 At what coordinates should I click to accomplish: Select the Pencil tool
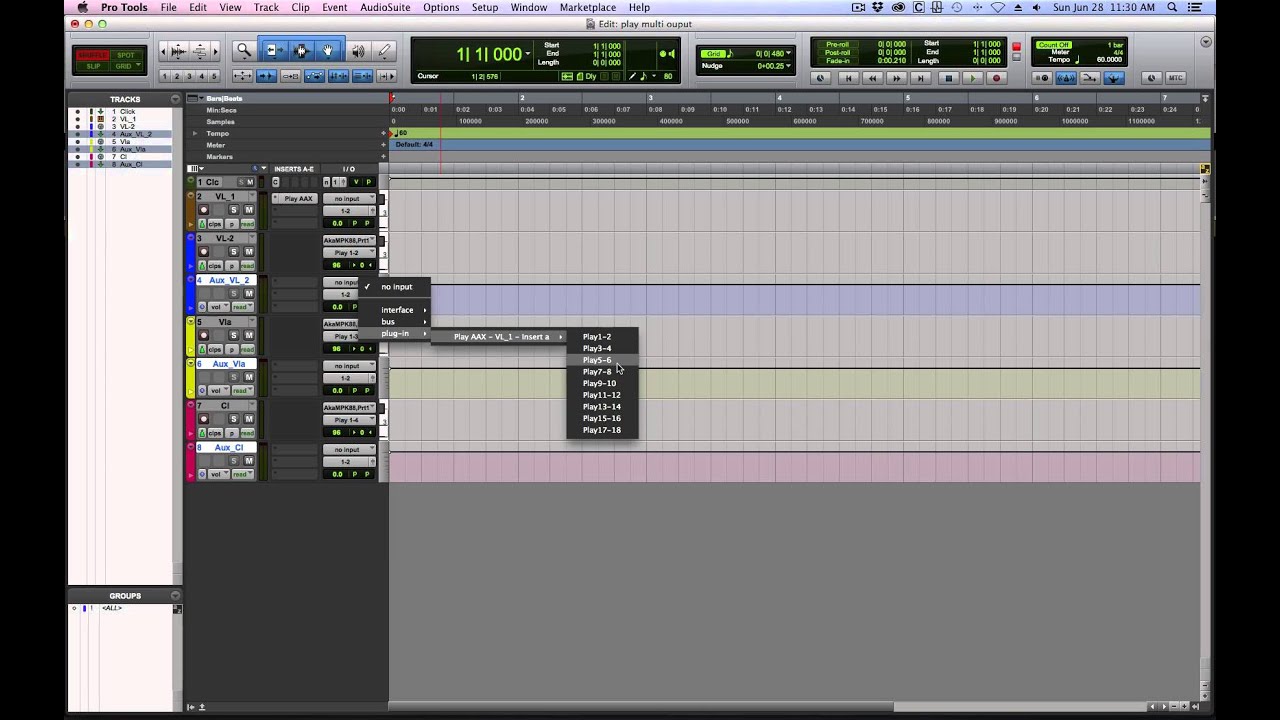[x=384, y=51]
